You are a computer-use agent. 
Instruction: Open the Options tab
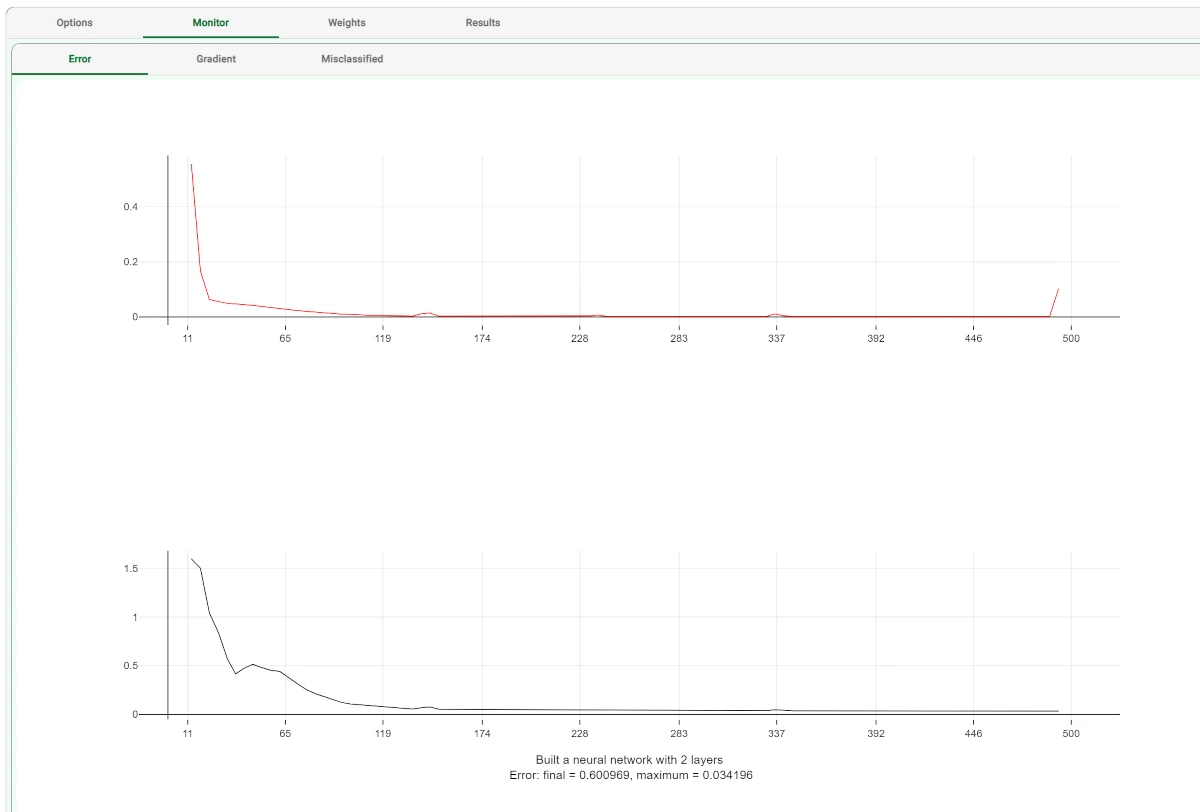pos(75,22)
